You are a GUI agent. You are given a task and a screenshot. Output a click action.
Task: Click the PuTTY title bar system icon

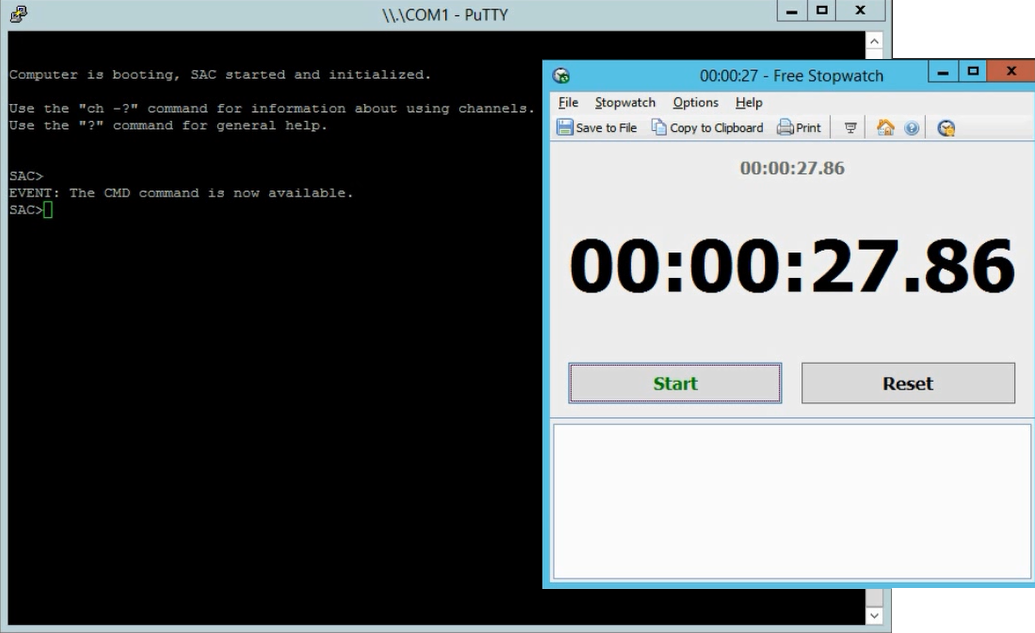pos(18,14)
